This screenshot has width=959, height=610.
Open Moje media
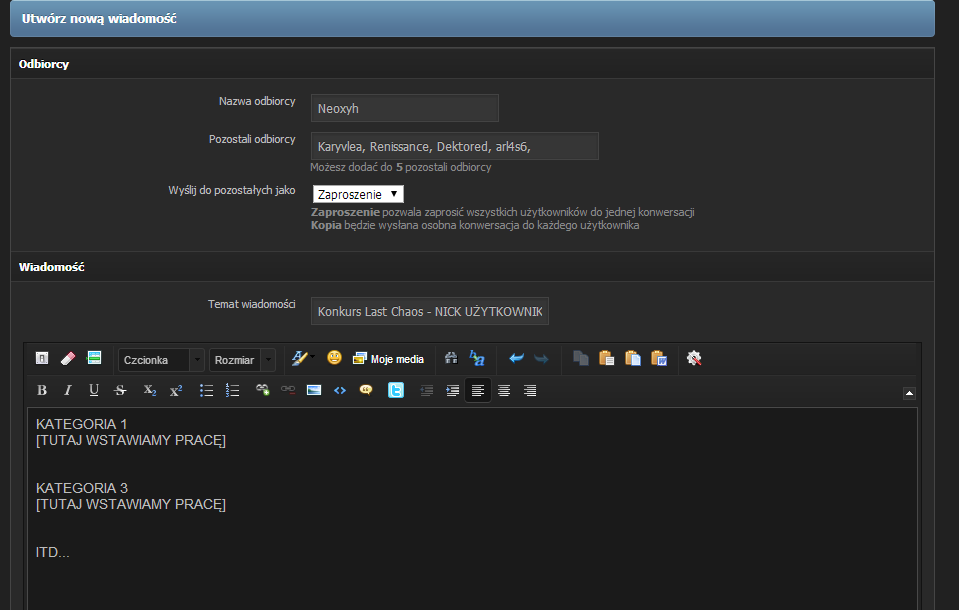pos(388,359)
